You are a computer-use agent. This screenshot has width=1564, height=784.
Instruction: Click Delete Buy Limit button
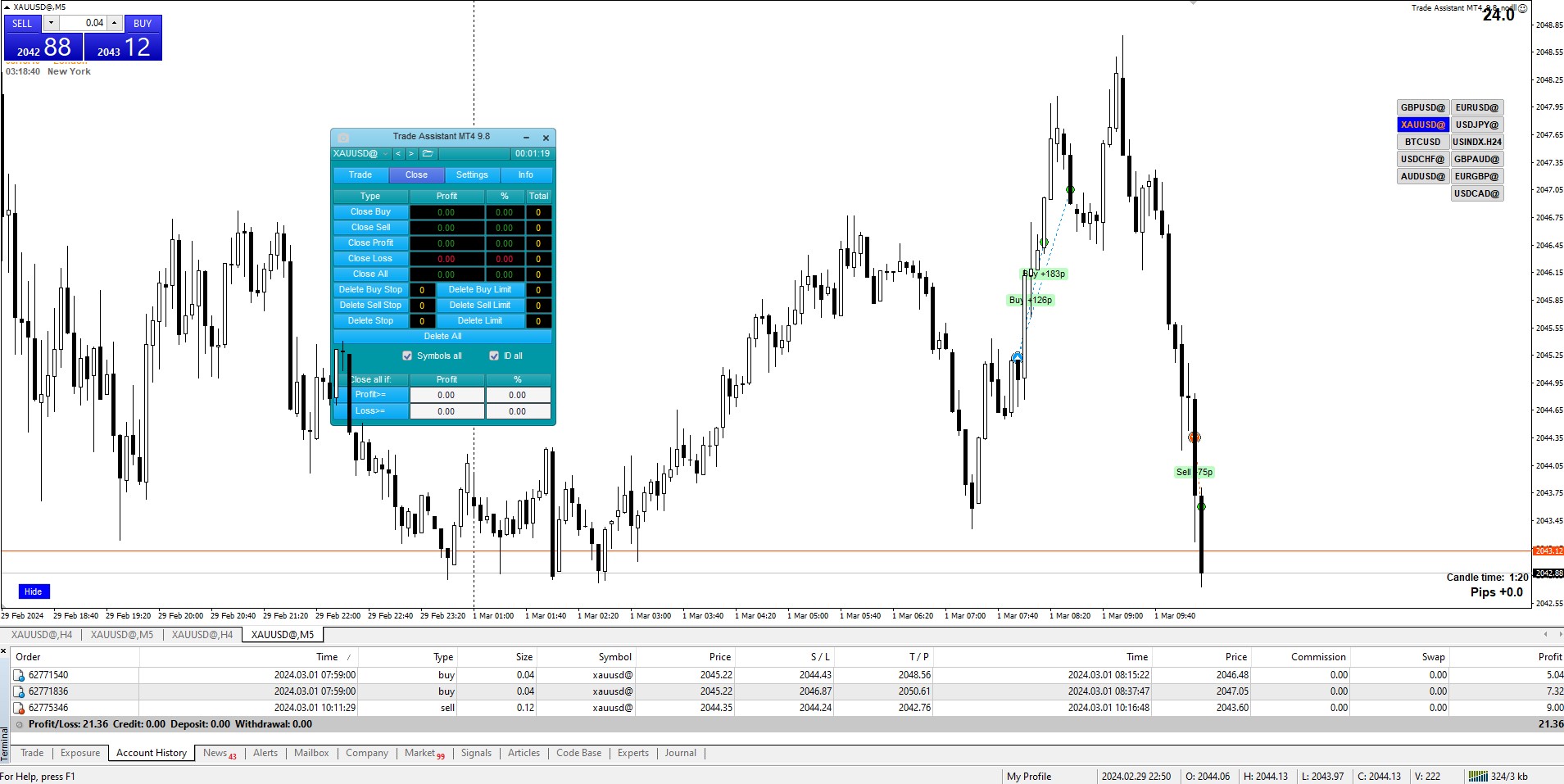pos(480,290)
